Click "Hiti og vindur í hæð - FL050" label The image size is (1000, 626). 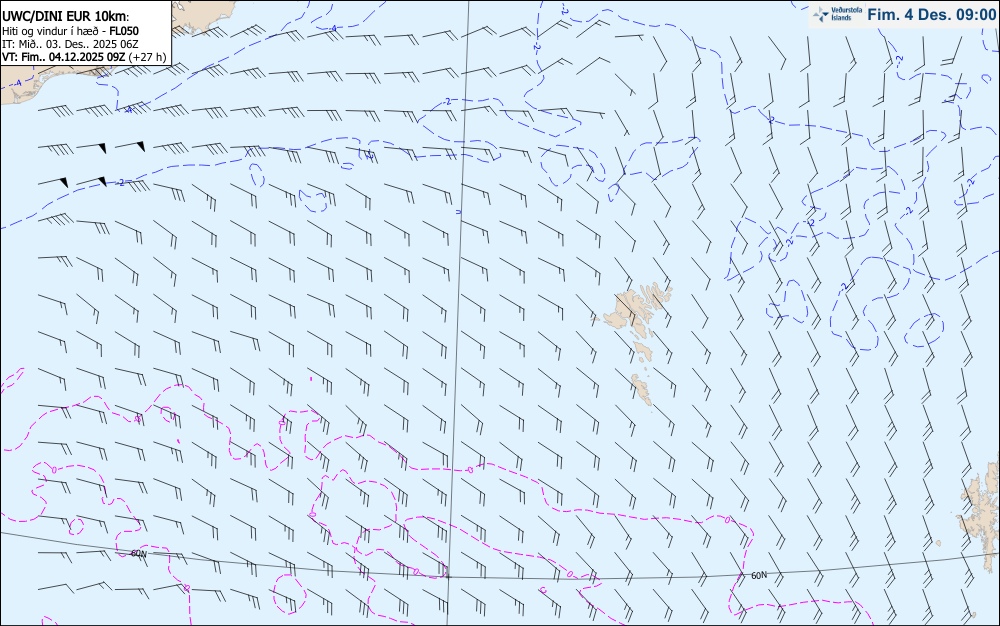tap(71, 31)
